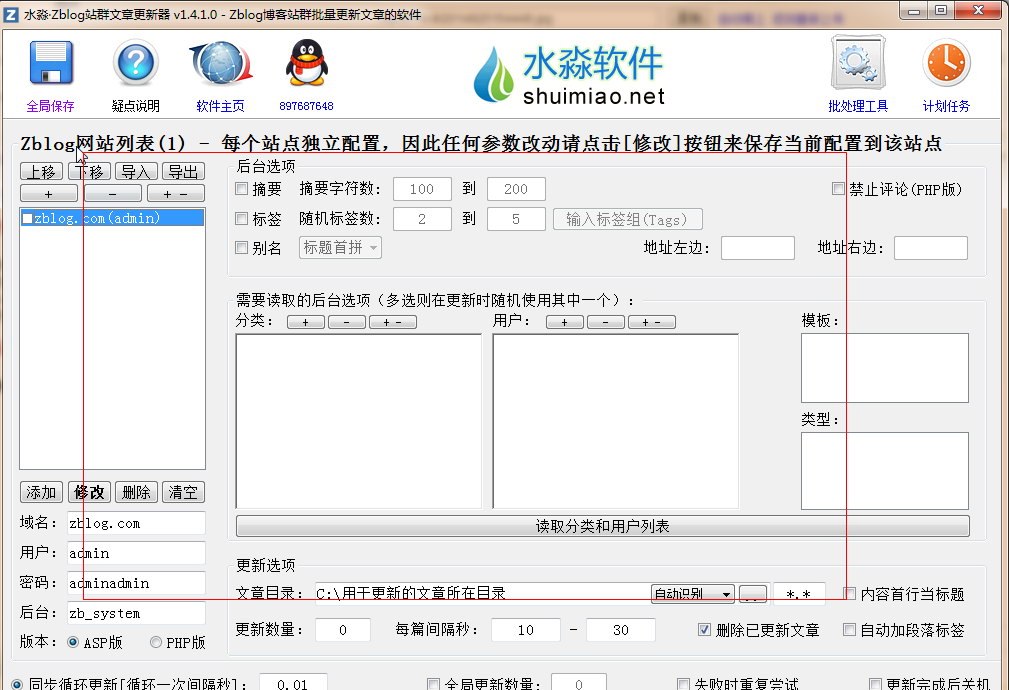This screenshot has height=690, width=1009.
Task: Click the 下移 button
Action: click(x=89, y=171)
